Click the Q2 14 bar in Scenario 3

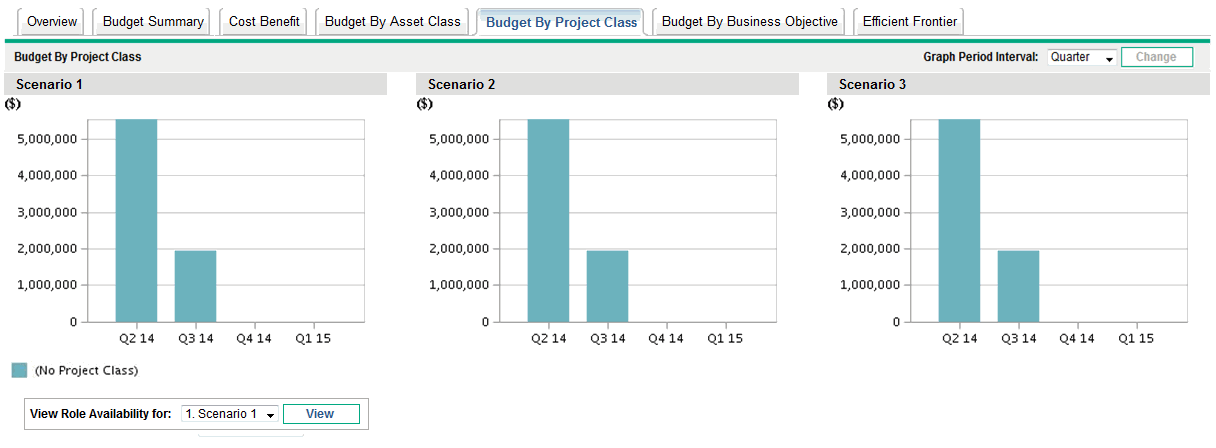coord(959,220)
